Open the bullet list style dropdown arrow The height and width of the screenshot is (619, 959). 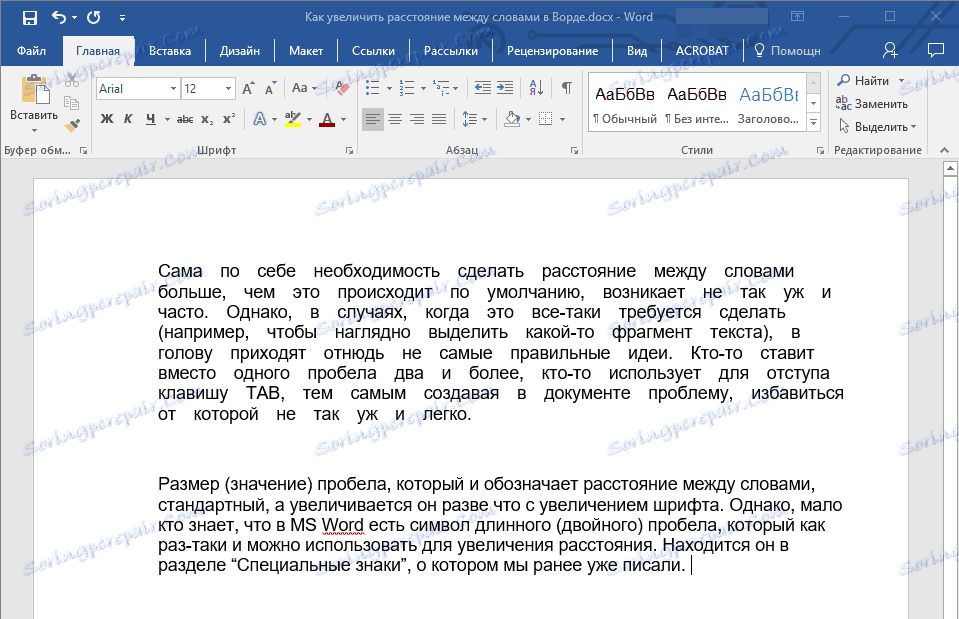click(388, 88)
